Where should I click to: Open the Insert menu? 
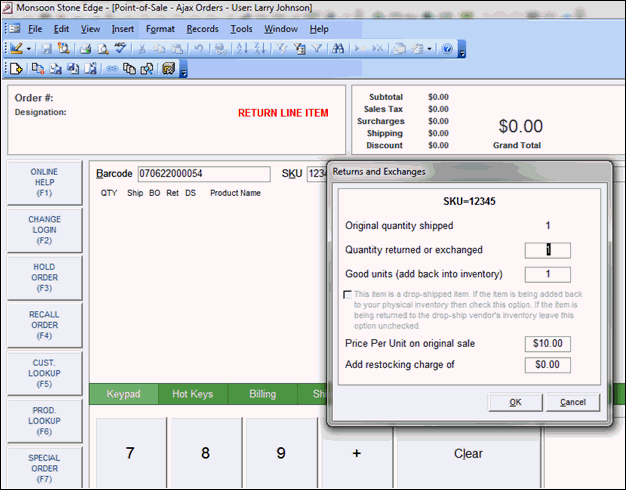pyautogui.click(x=123, y=29)
